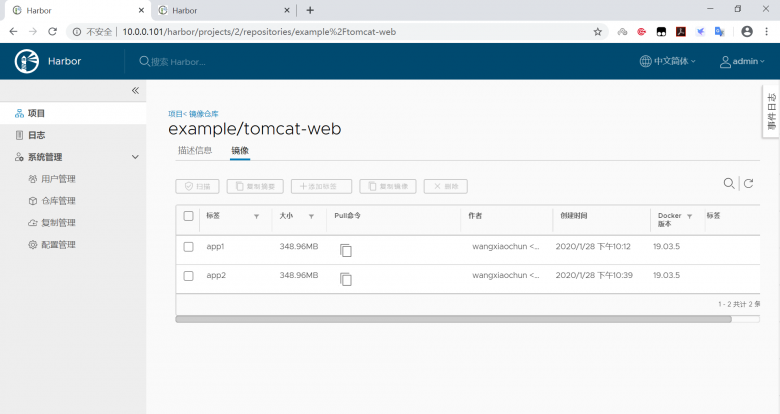Image resolution: width=780 pixels, height=414 pixels.
Task: Click the cloud extension icon
Action: click(622, 32)
